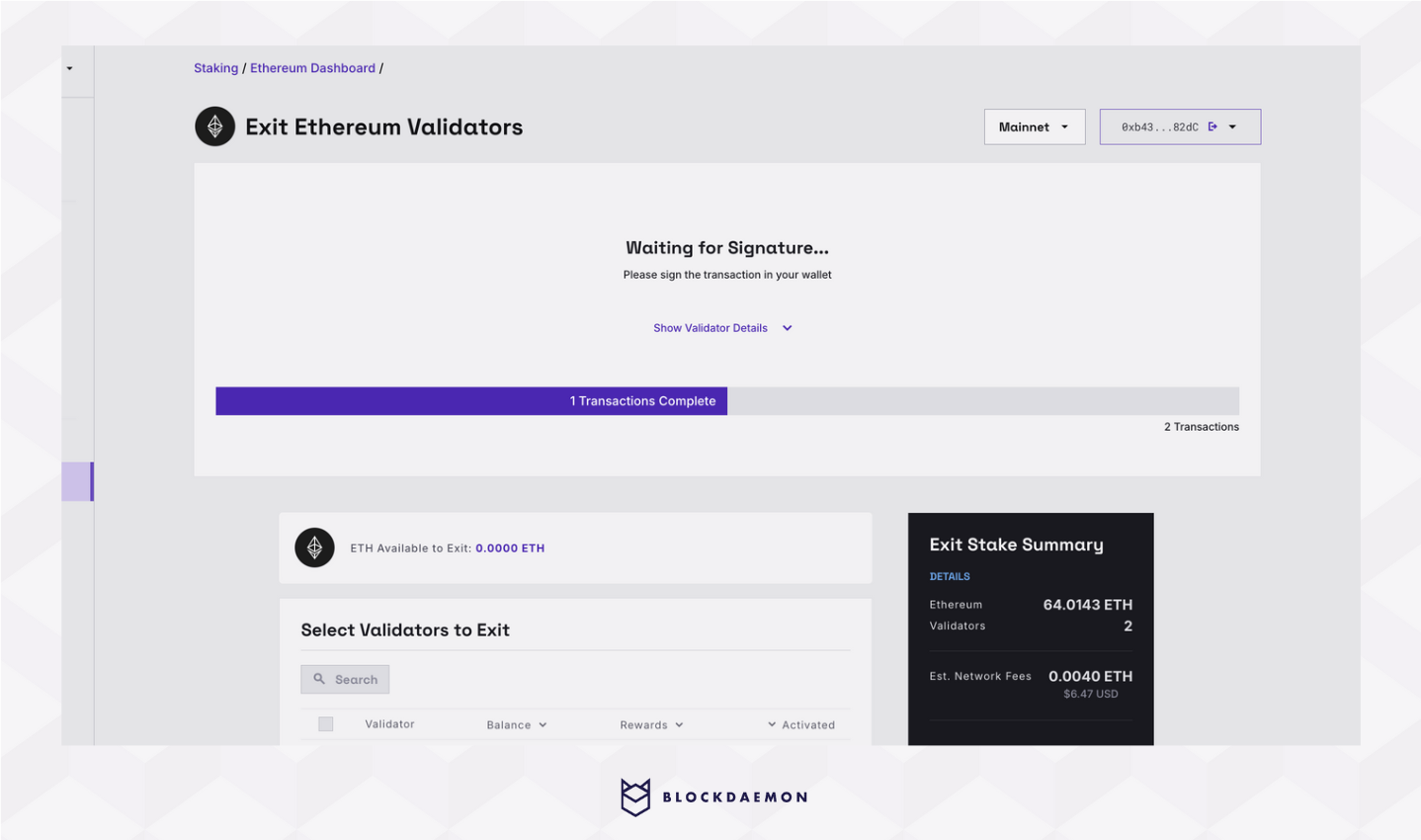
Task: Open the wallet address dropdown arrow
Action: (x=1232, y=126)
